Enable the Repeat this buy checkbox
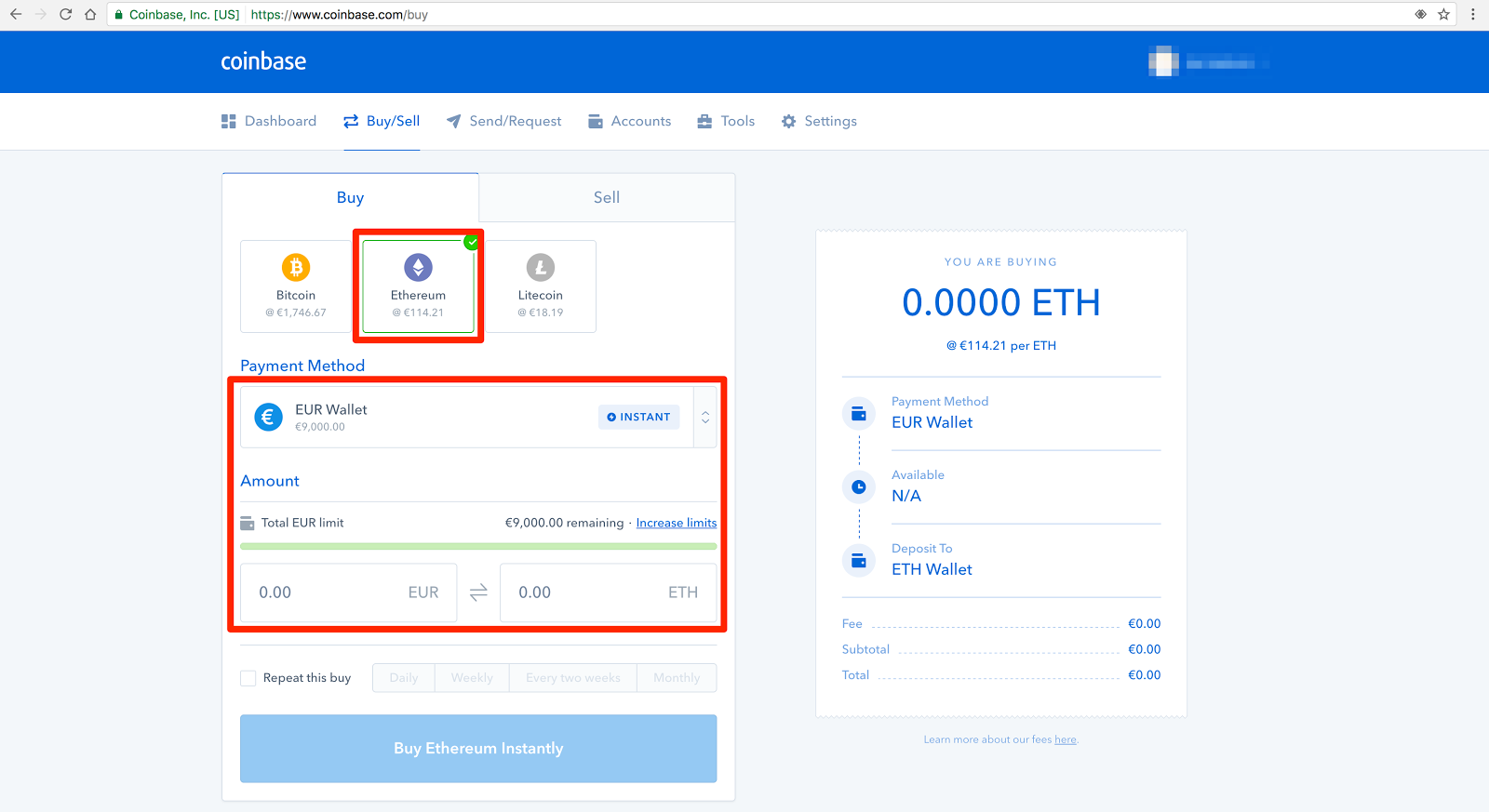This screenshot has height=812, width=1489. pyautogui.click(x=248, y=678)
